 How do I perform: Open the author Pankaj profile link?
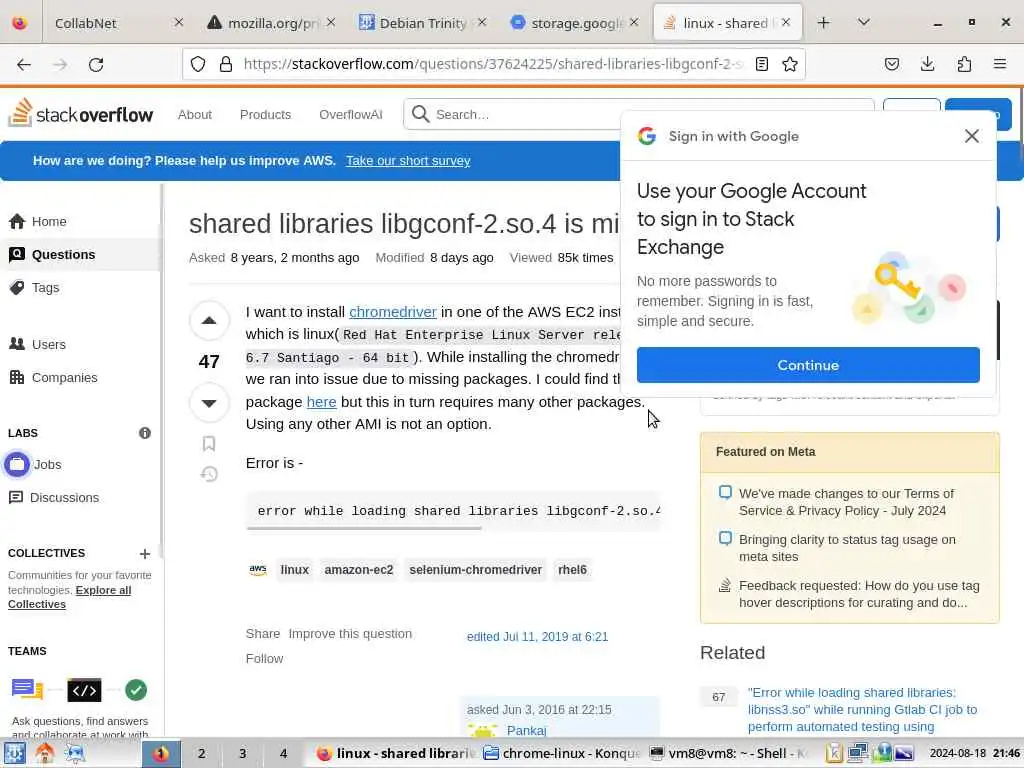click(x=526, y=731)
